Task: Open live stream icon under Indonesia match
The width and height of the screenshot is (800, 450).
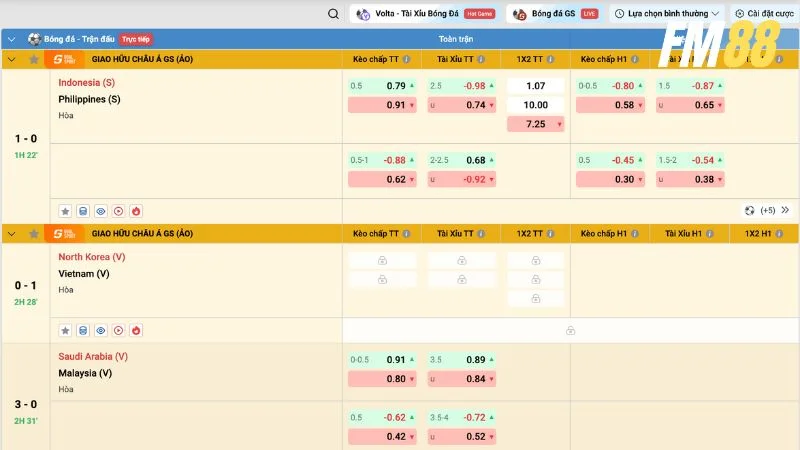Action: (x=118, y=211)
